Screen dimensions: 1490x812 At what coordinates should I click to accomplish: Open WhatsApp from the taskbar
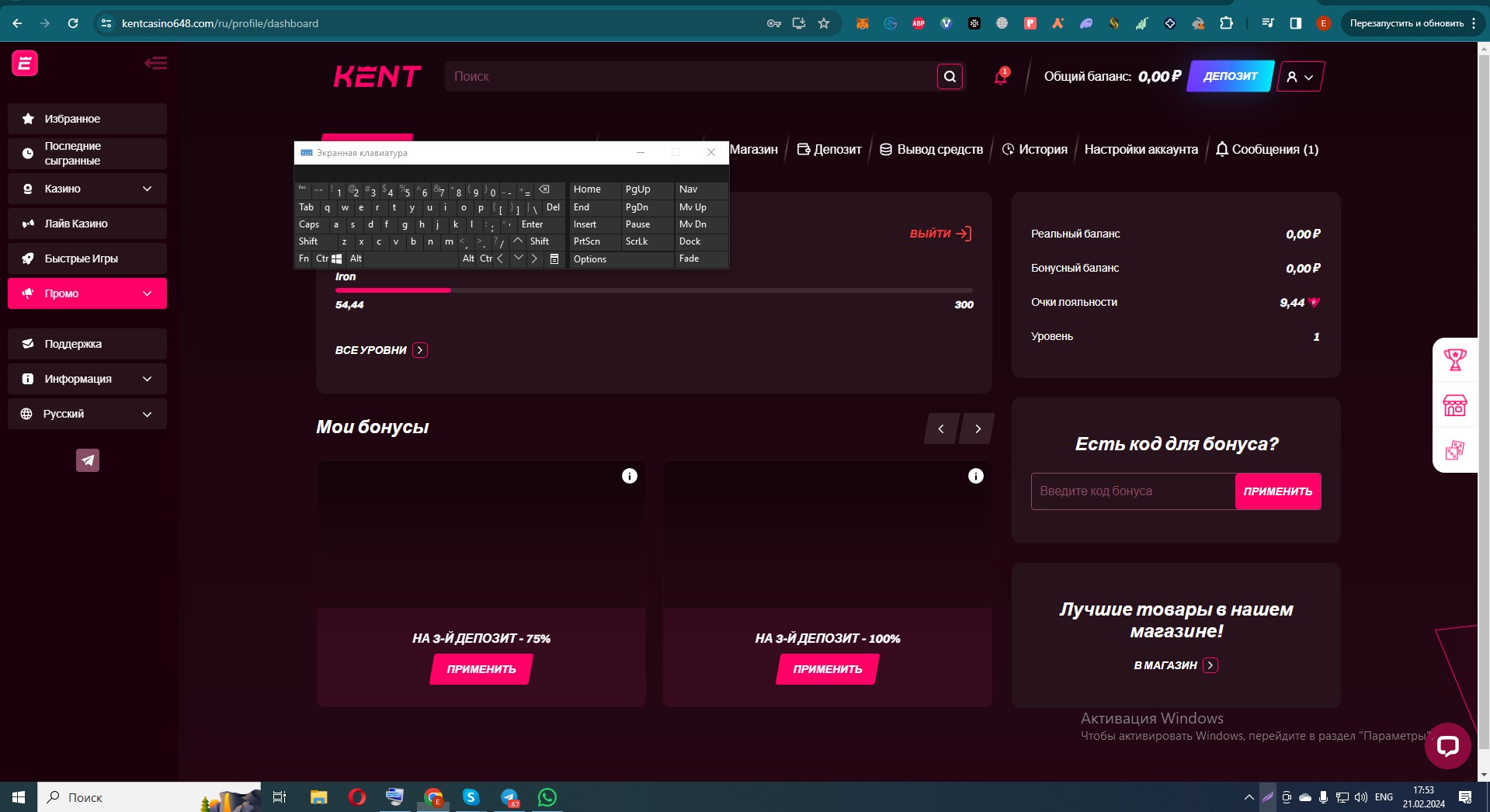click(x=547, y=797)
